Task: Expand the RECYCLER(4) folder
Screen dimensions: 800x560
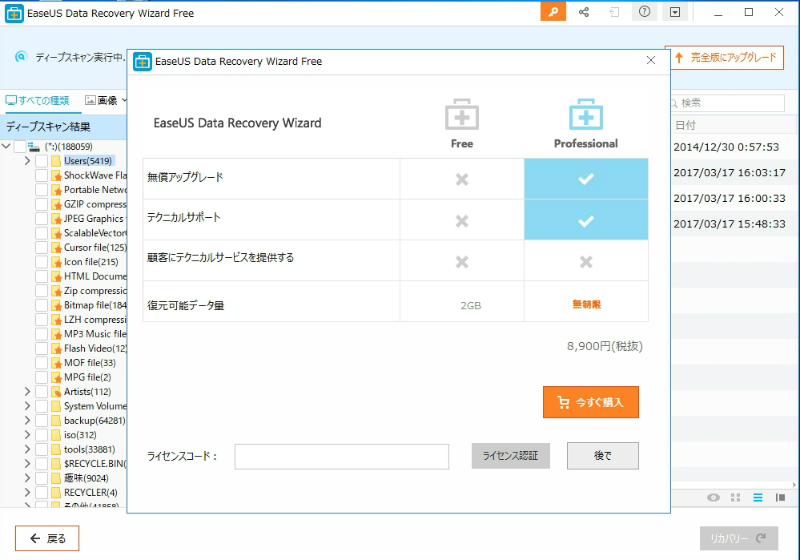Action: 28,493
